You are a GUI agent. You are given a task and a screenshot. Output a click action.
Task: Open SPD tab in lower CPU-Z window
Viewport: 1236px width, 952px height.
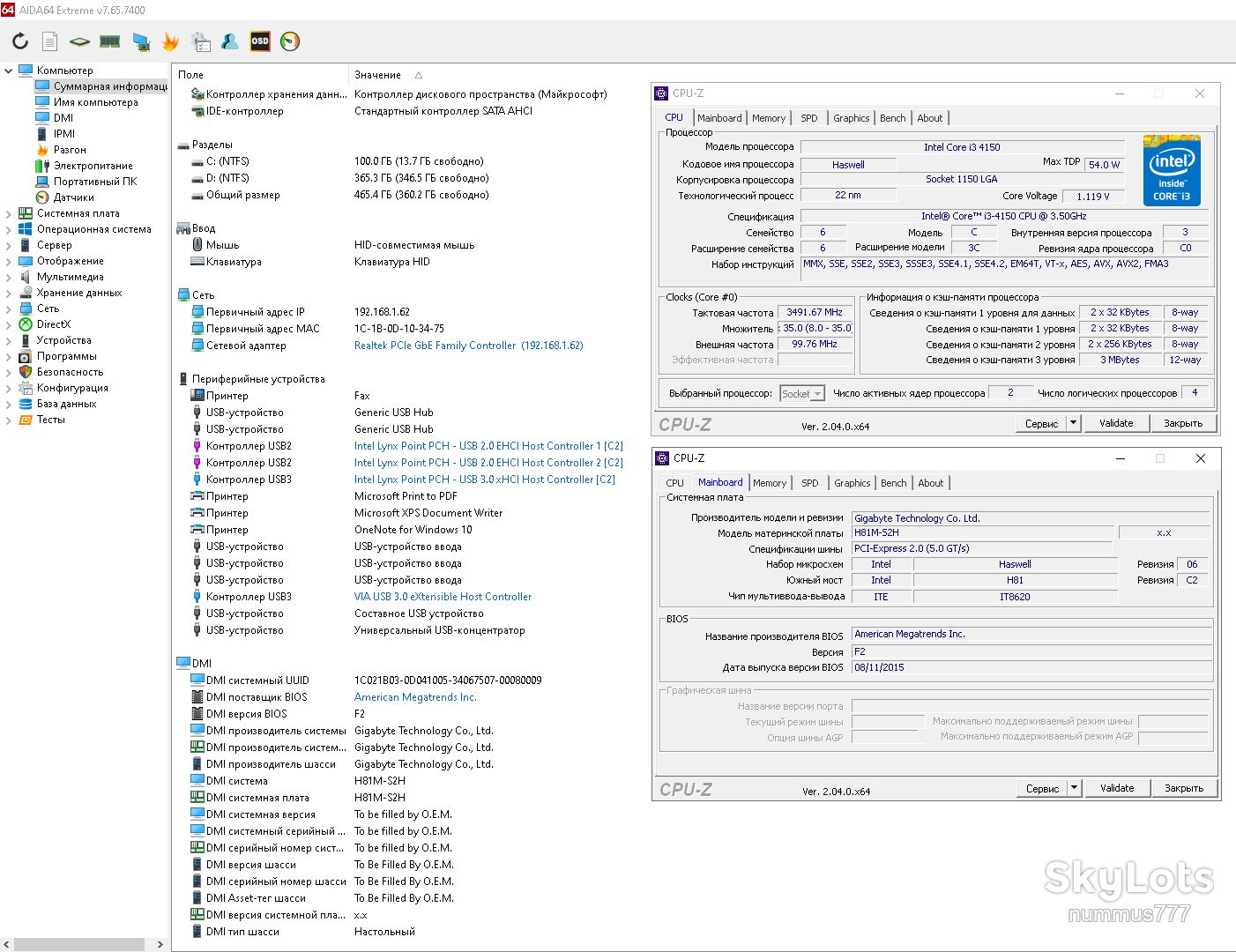click(810, 483)
